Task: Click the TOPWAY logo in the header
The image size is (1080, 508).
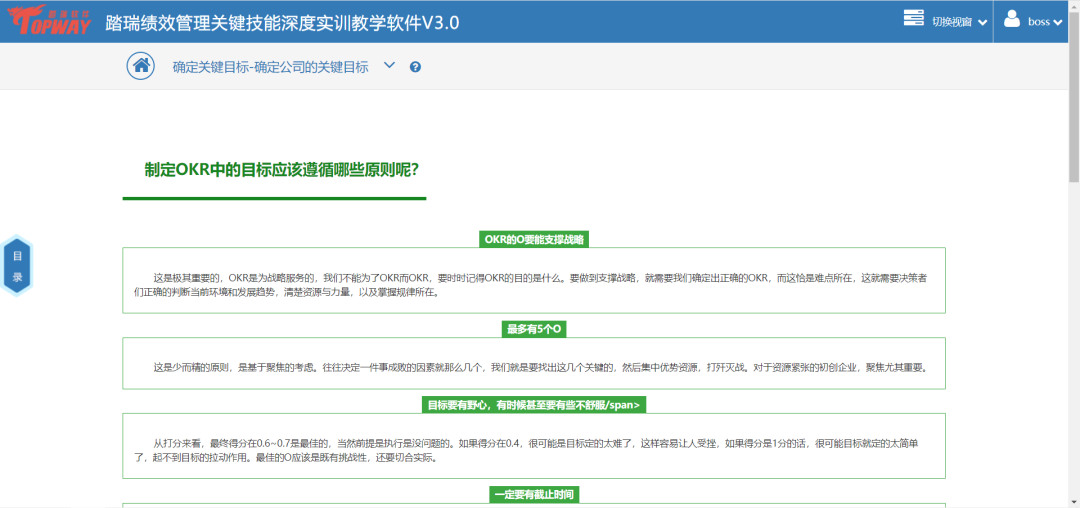Action: pyautogui.click(x=46, y=22)
